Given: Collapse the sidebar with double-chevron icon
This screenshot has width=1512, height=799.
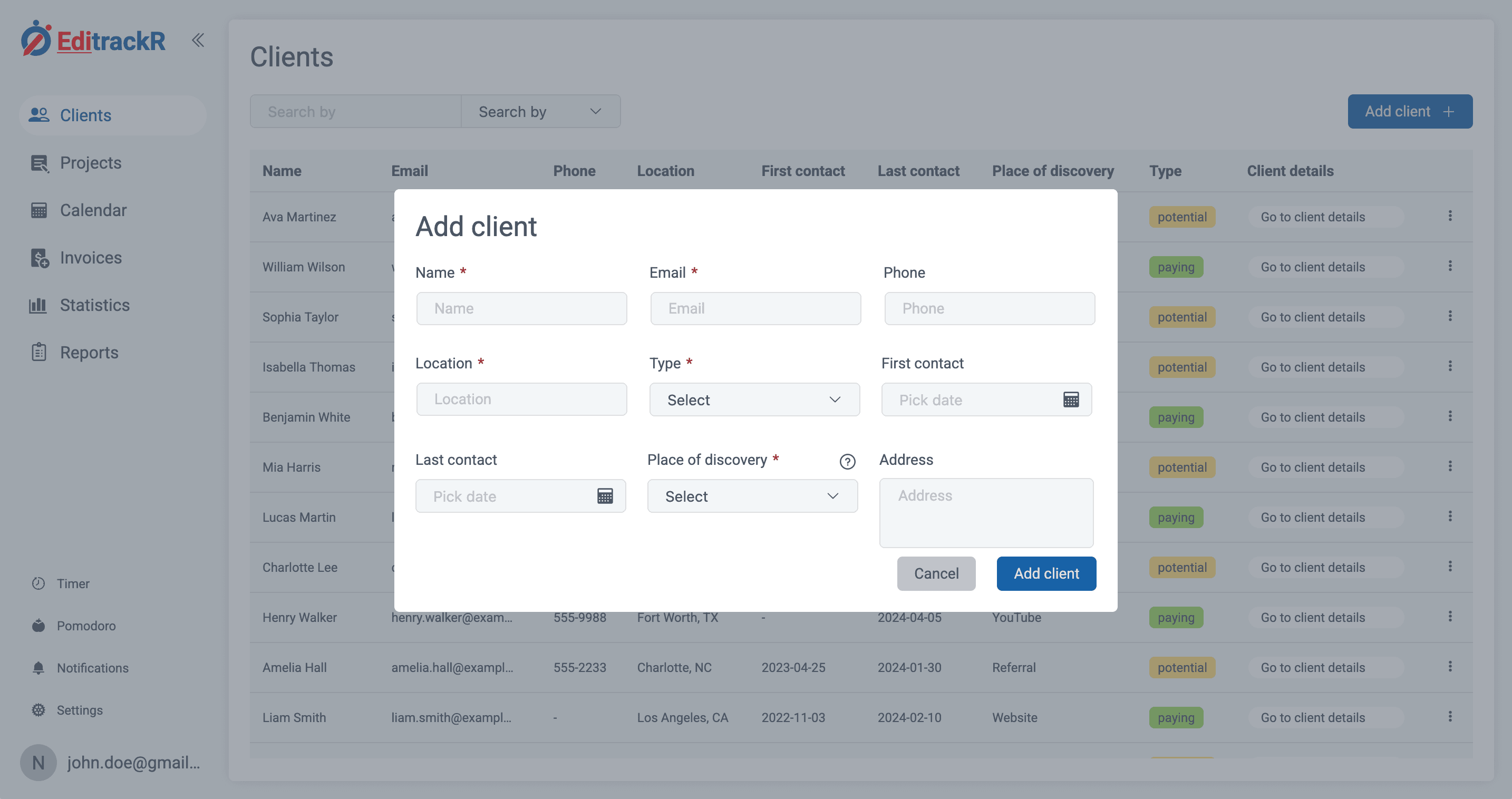Looking at the screenshot, I should (x=198, y=41).
